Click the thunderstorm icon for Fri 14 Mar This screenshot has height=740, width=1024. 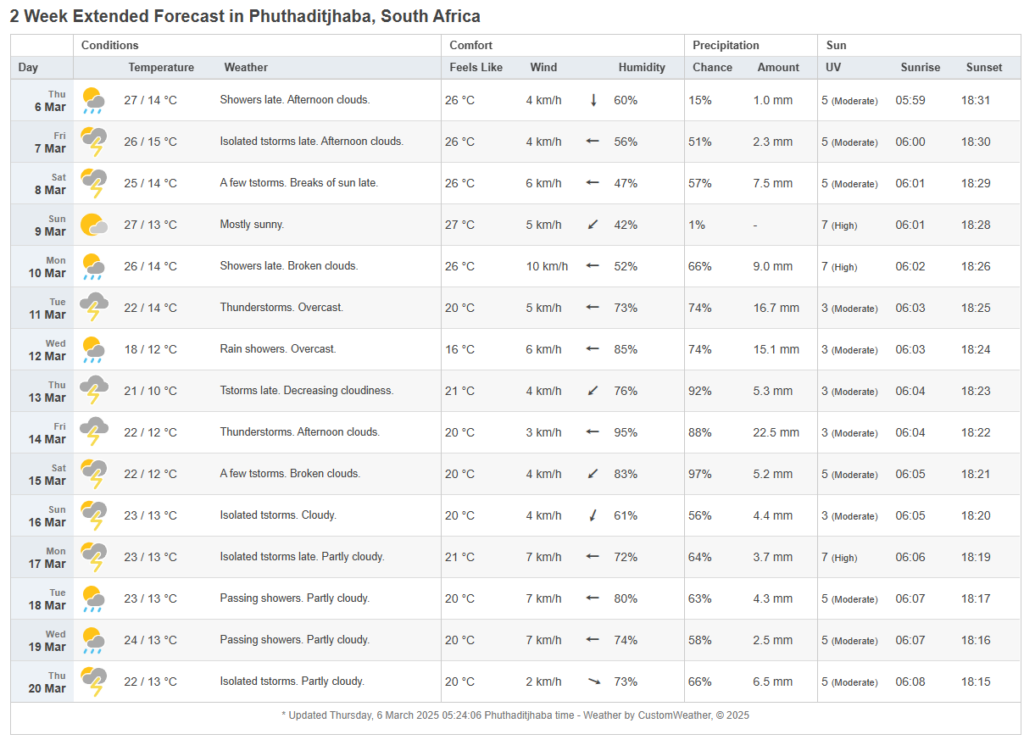pyautogui.click(x=94, y=432)
